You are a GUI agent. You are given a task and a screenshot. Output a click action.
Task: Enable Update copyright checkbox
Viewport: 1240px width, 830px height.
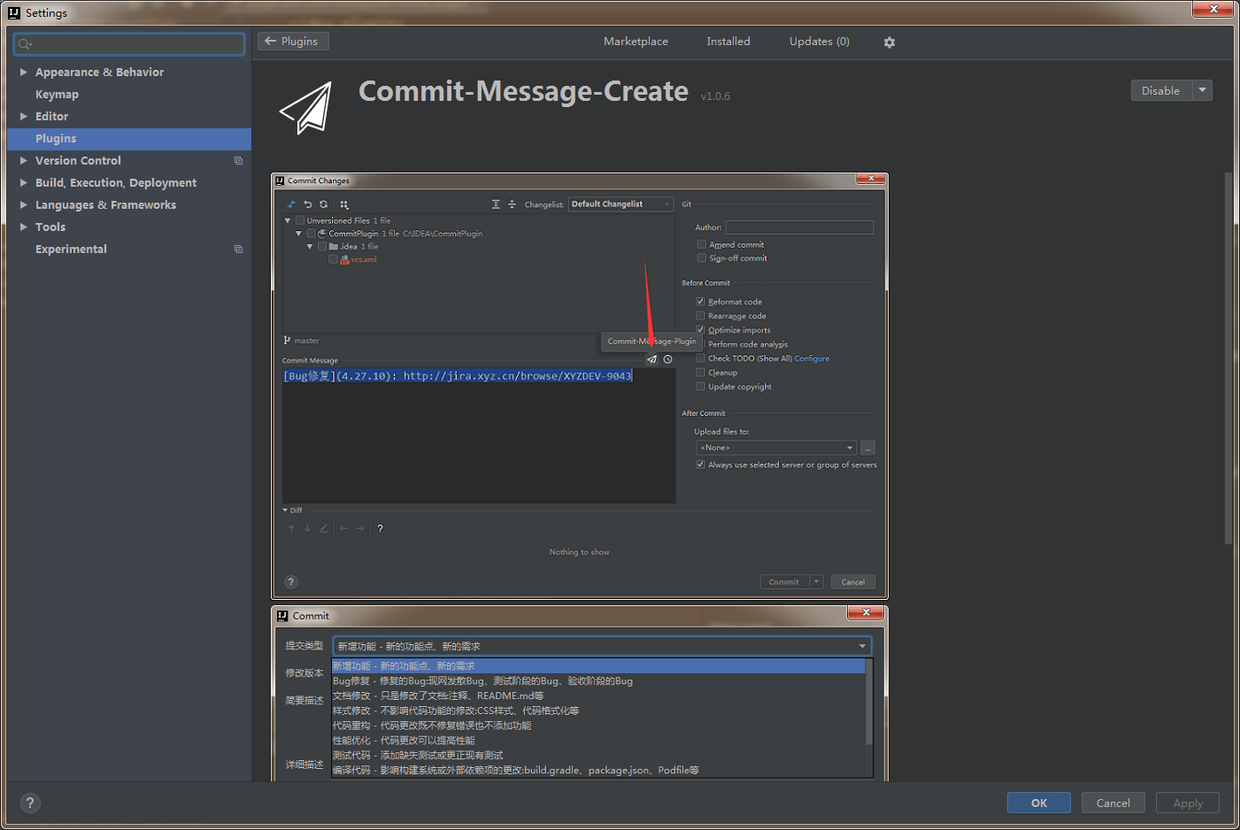pyautogui.click(x=701, y=386)
